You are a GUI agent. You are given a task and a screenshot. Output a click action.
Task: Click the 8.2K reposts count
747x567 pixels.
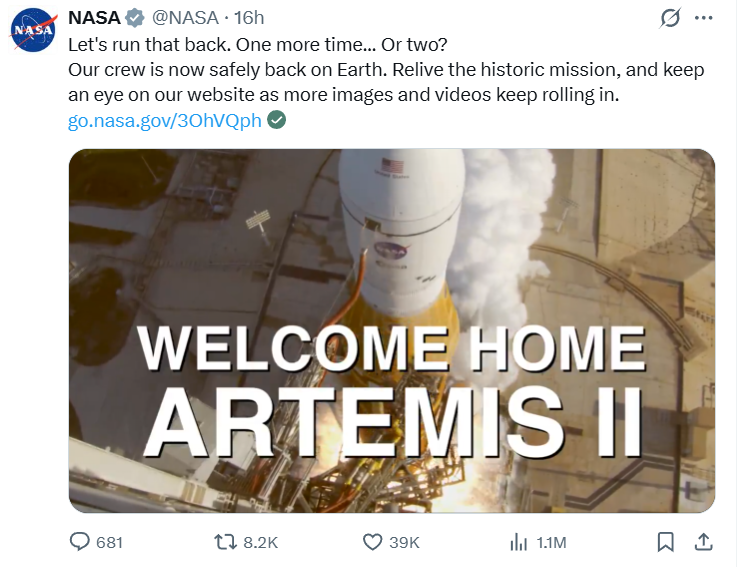click(x=261, y=543)
